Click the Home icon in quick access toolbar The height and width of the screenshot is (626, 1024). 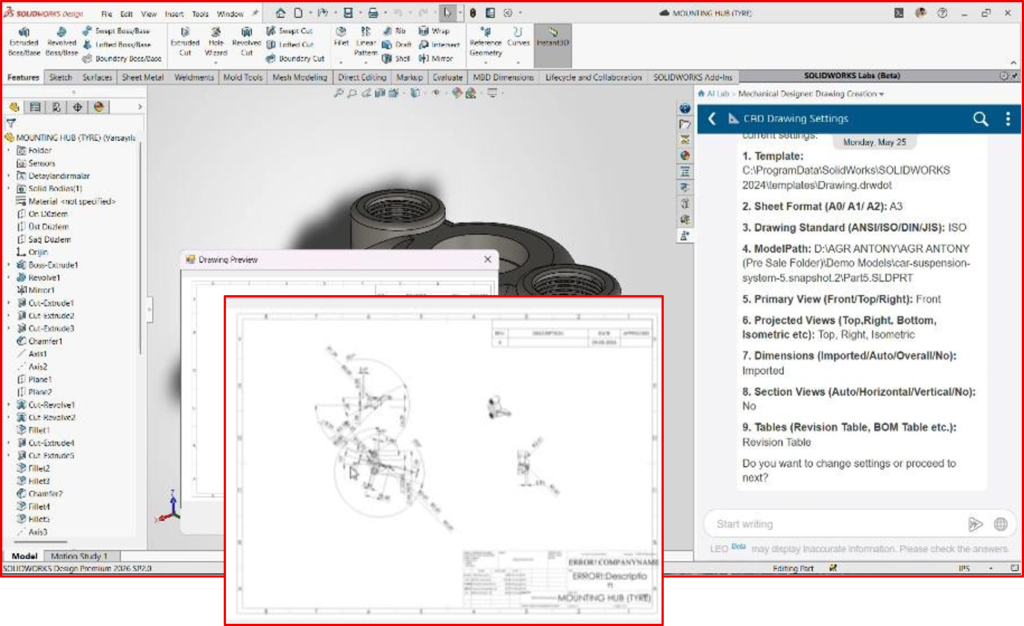280,13
